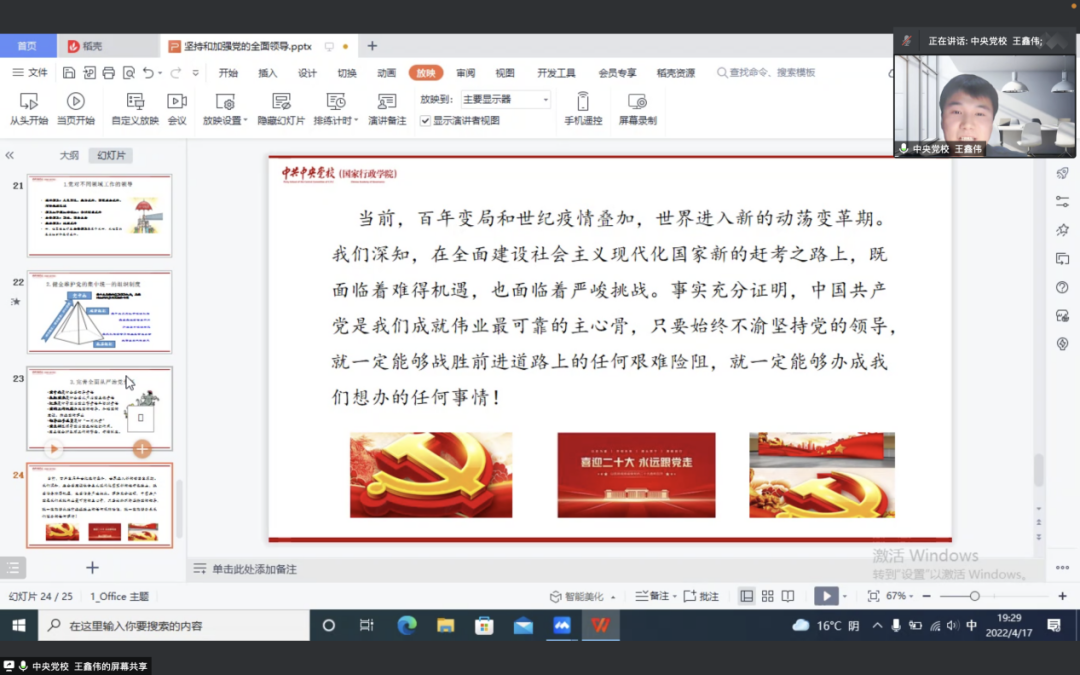Start screen recording (屏幕录制)
1080x675 pixels.
point(637,108)
